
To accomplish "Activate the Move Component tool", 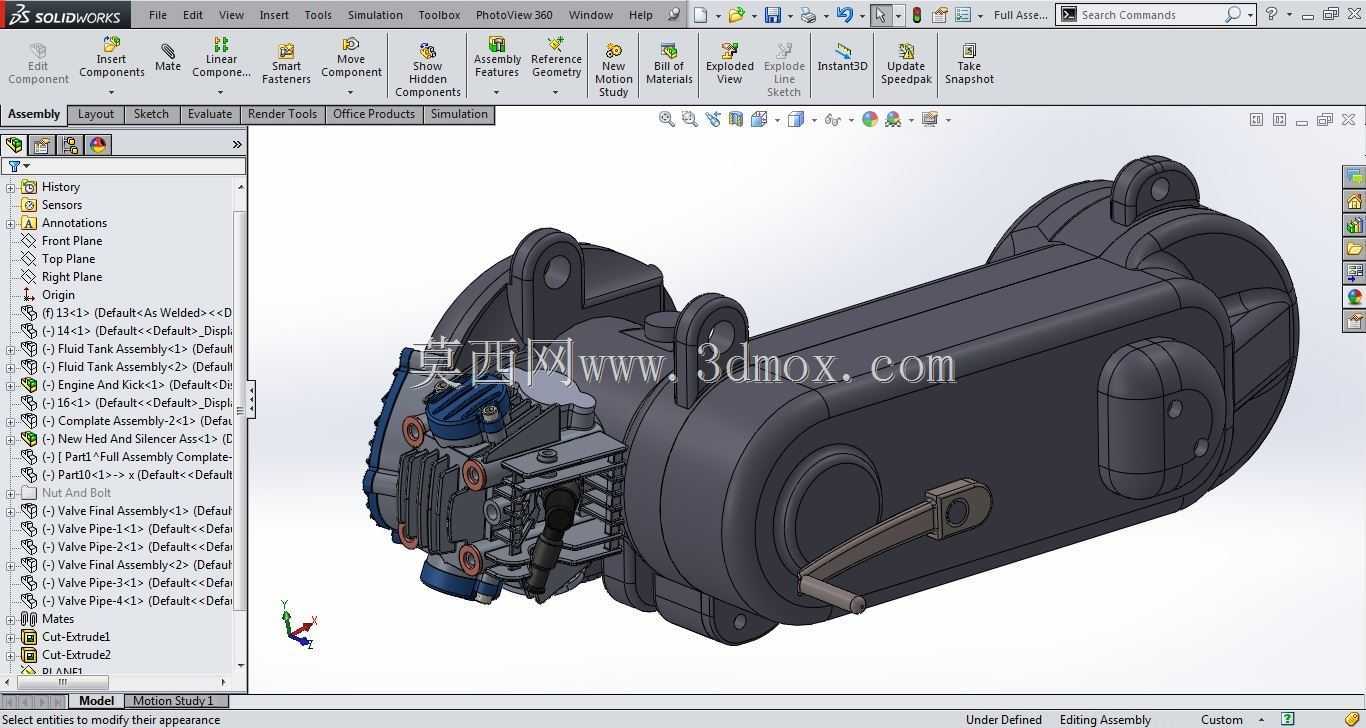I will (x=351, y=58).
